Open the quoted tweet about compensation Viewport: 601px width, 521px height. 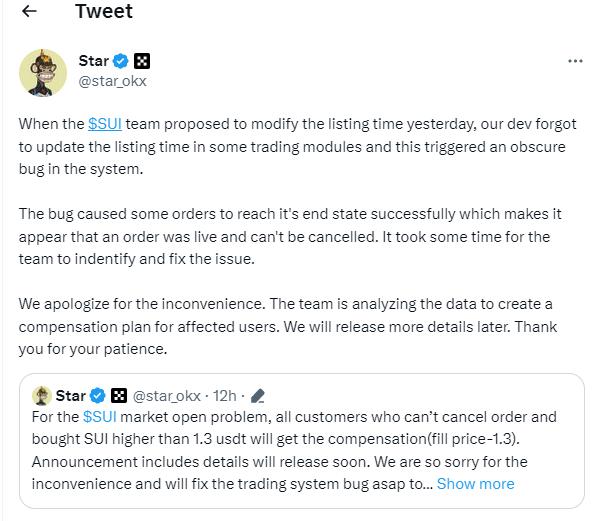click(x=300, y=450)
